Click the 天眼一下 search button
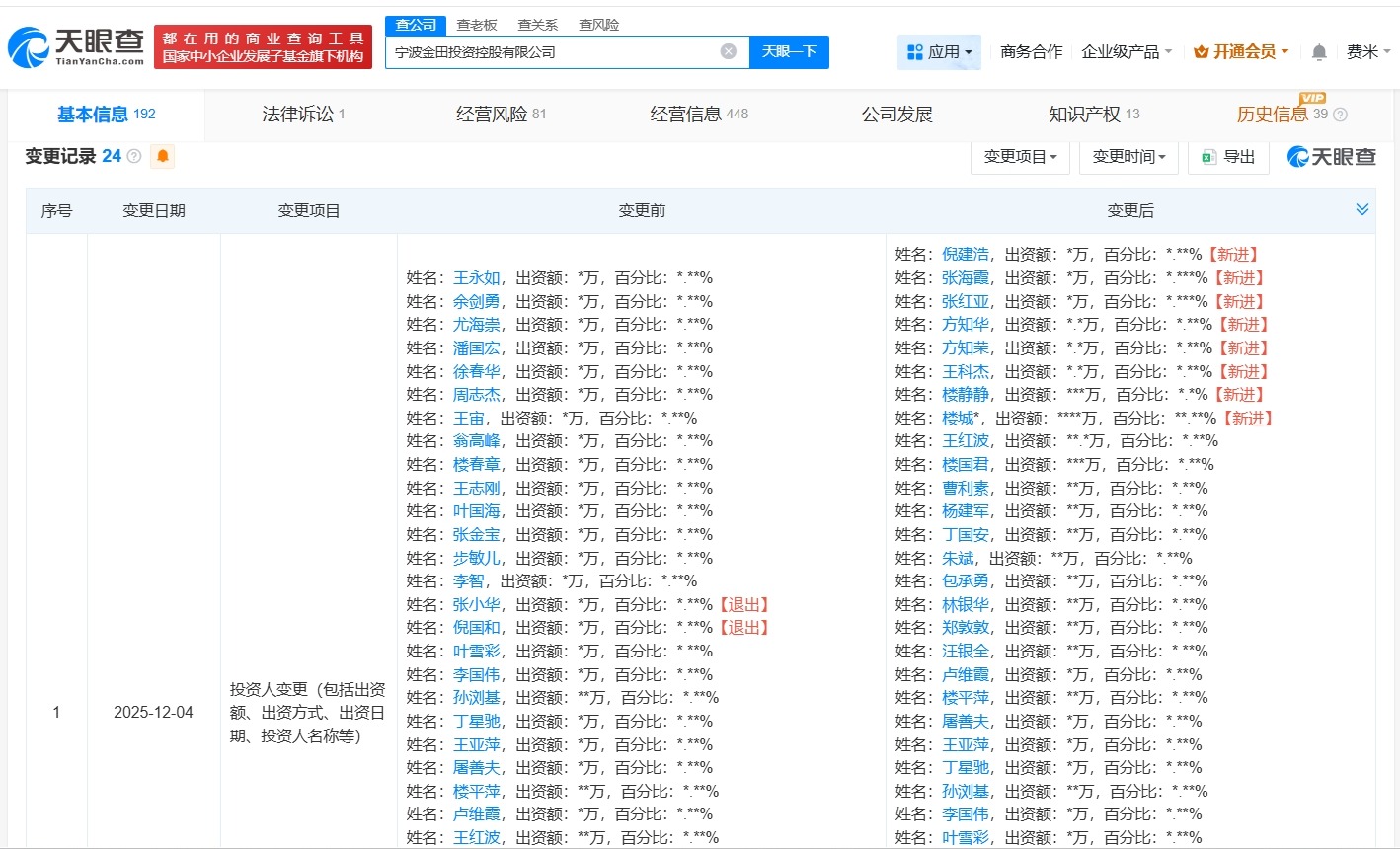Viewport: 1400px width, 849px height. (x=789, y=51)
